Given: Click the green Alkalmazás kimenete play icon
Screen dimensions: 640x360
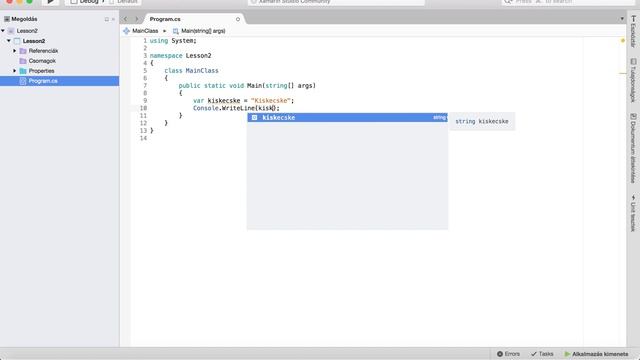Looking at the screenshot, I should coord(567,354).
